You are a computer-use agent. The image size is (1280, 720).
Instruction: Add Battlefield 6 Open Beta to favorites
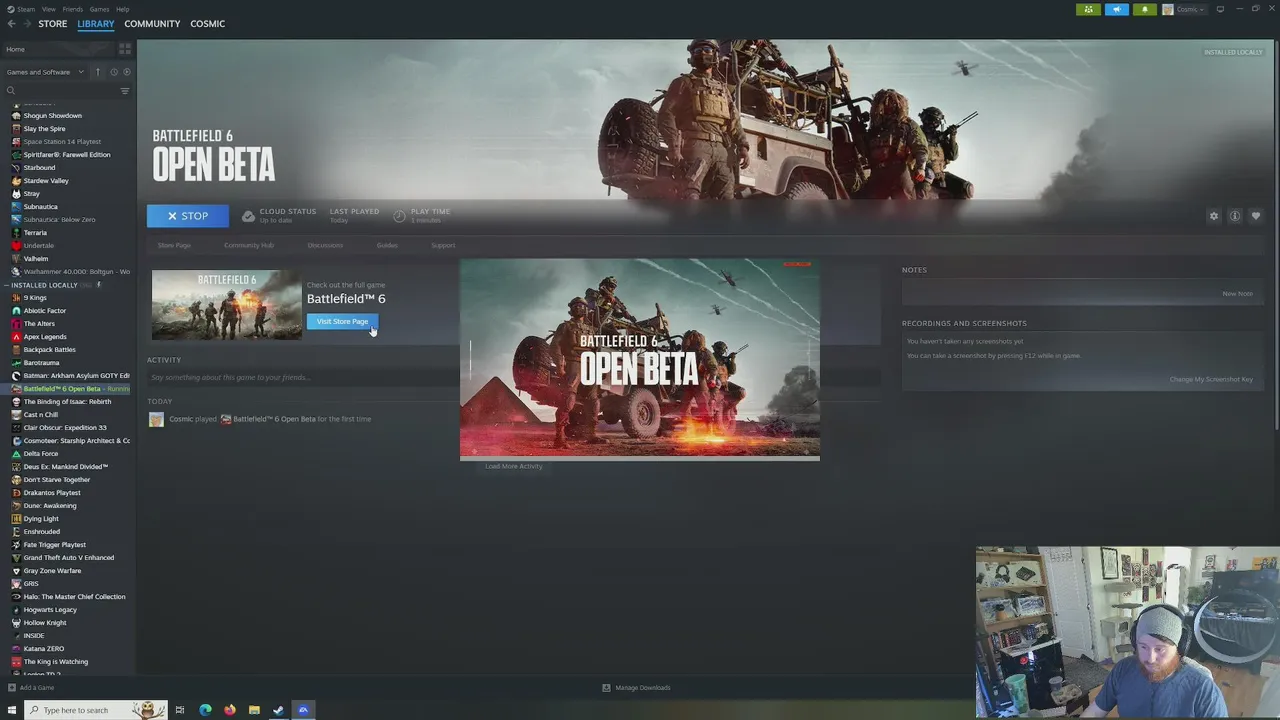click(1256, 216)
